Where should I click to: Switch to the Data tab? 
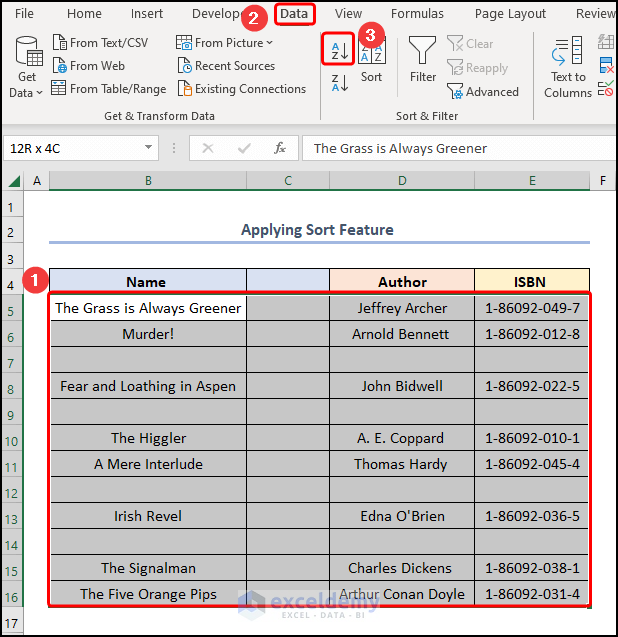(x=294, y=14)
